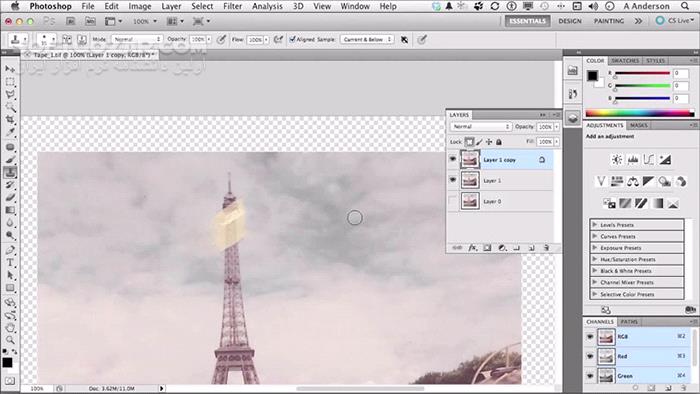700x394 pixels.
Task: Switch to the Masks tab
Action: (x=638, y=125)
